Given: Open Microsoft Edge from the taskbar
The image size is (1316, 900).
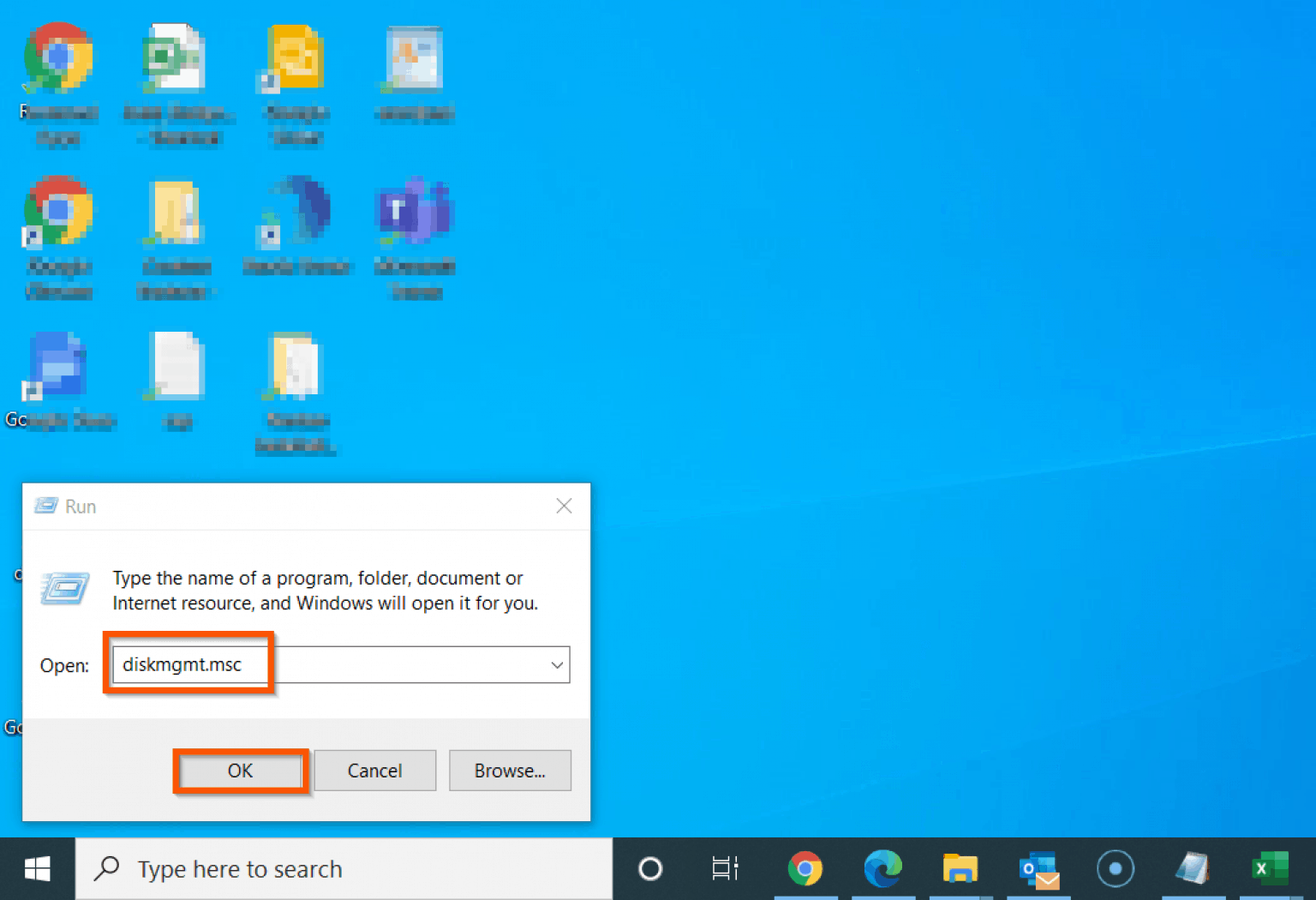Looking at the screenshot, I should pyautogui.click(x=883, y=868).
